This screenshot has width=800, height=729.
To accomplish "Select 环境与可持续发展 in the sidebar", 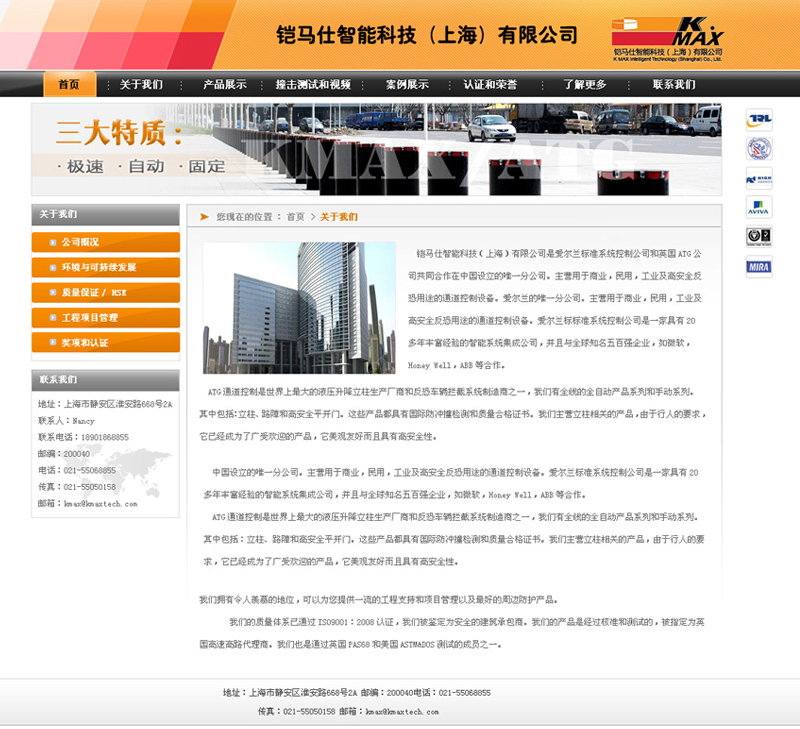I will pyautogui.click(x=106, y=268).
